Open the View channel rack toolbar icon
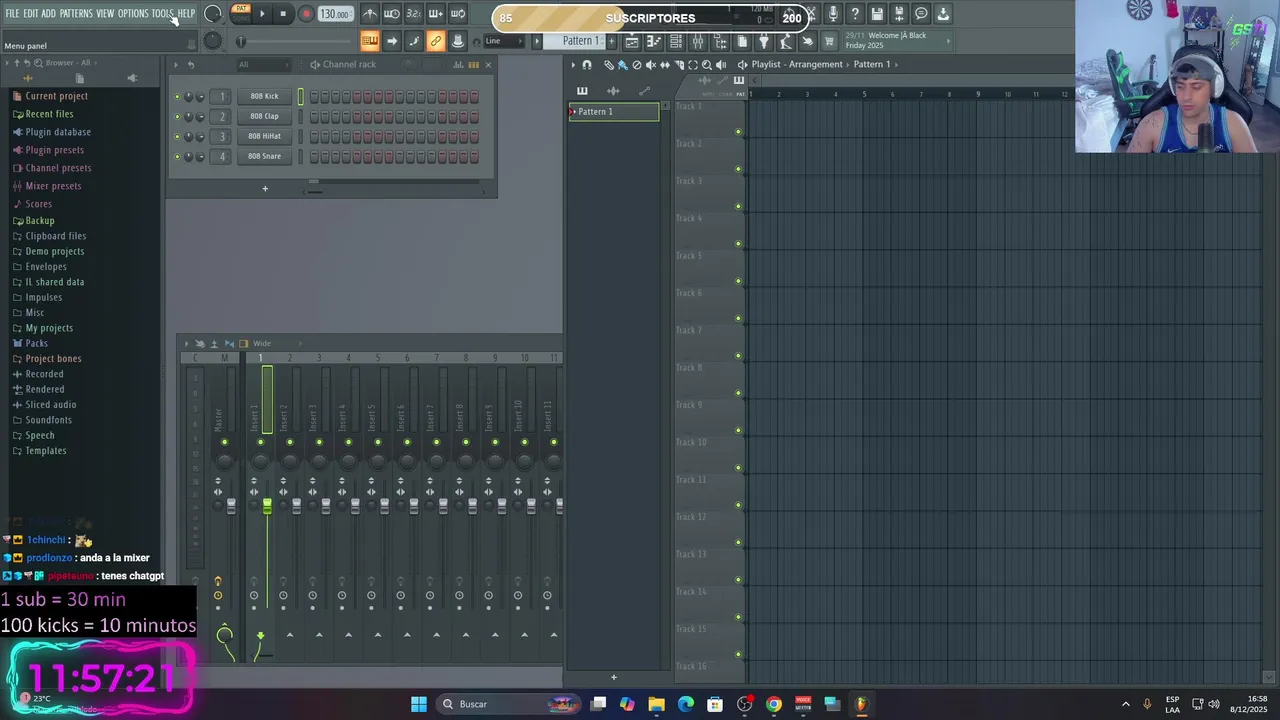1280x720 pixels. pyautogui.click(x=676, y=41)
